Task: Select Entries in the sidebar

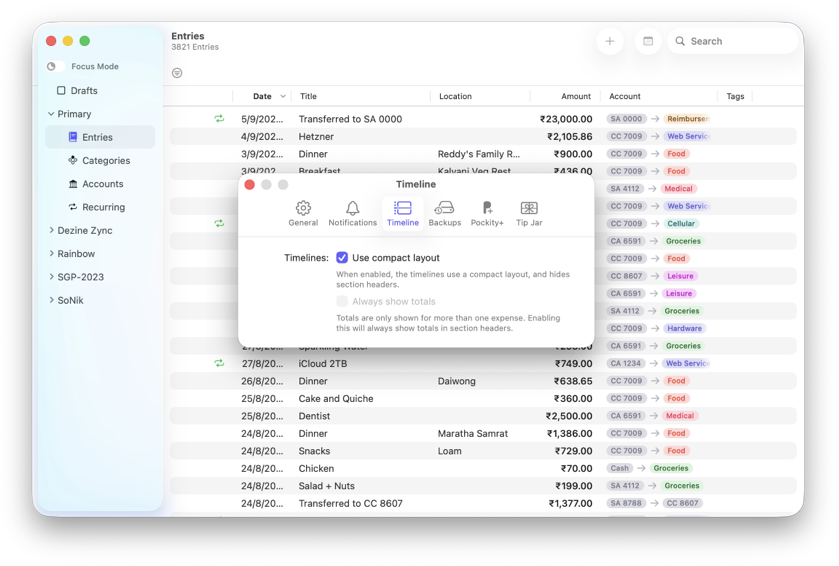Action: pos(100,137)
